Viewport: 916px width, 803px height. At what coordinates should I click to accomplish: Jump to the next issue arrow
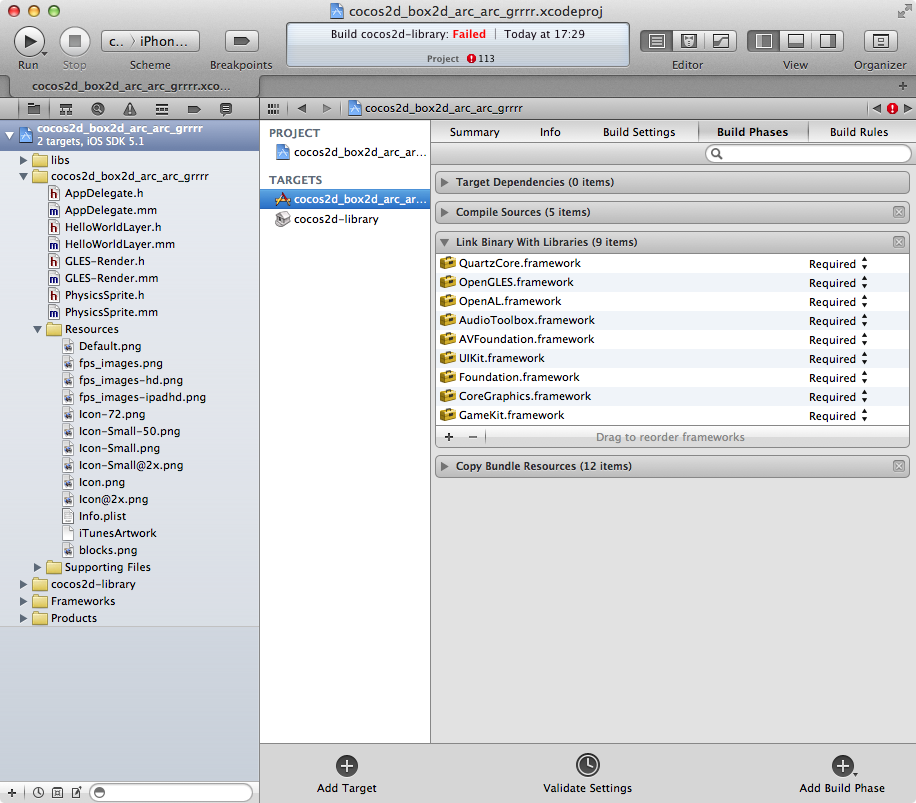(907, 109)
